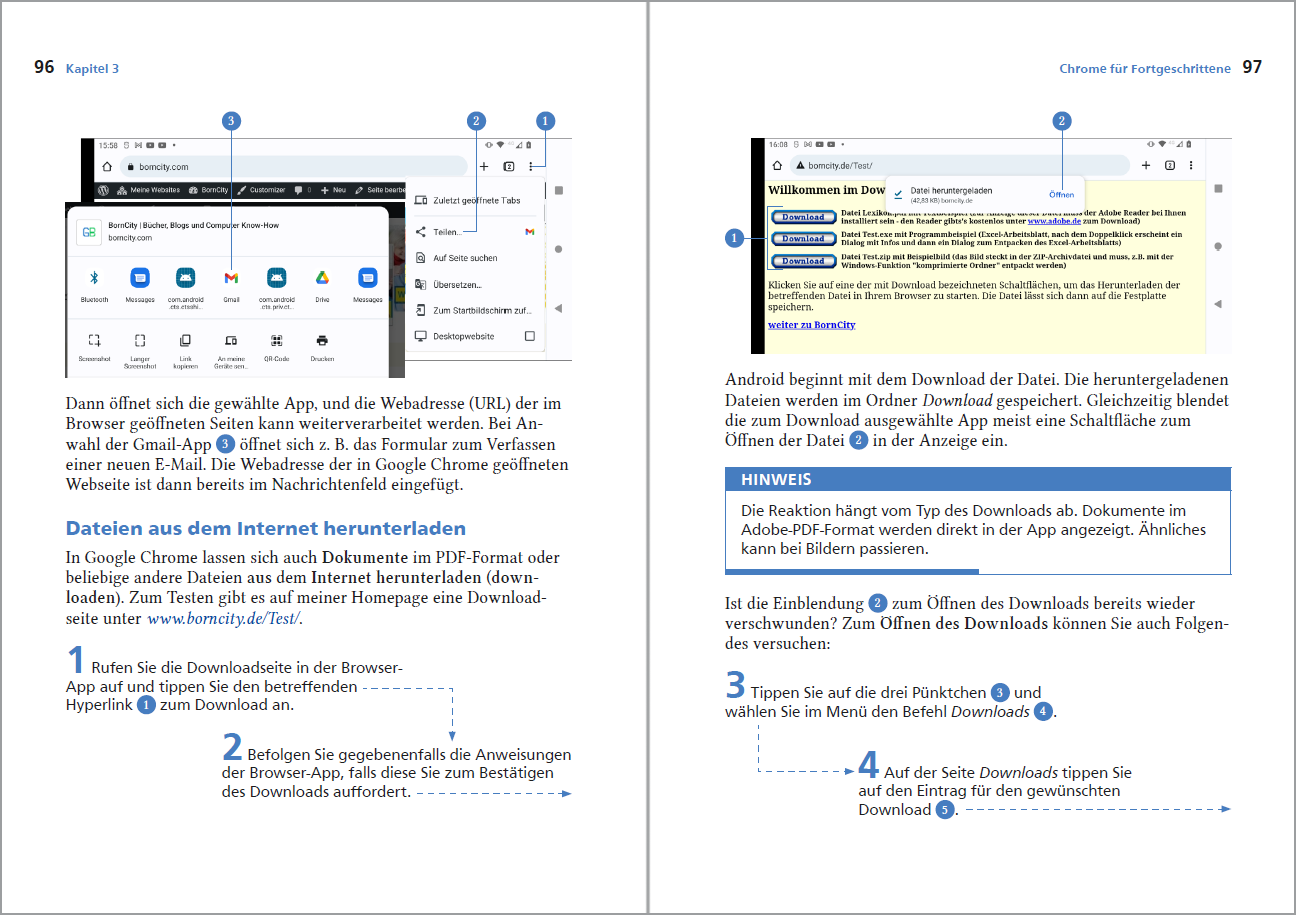The image size is (1296, 915).
Task: Enable the Desktopwebsite checkbox
Action: (x=530, y=337)
